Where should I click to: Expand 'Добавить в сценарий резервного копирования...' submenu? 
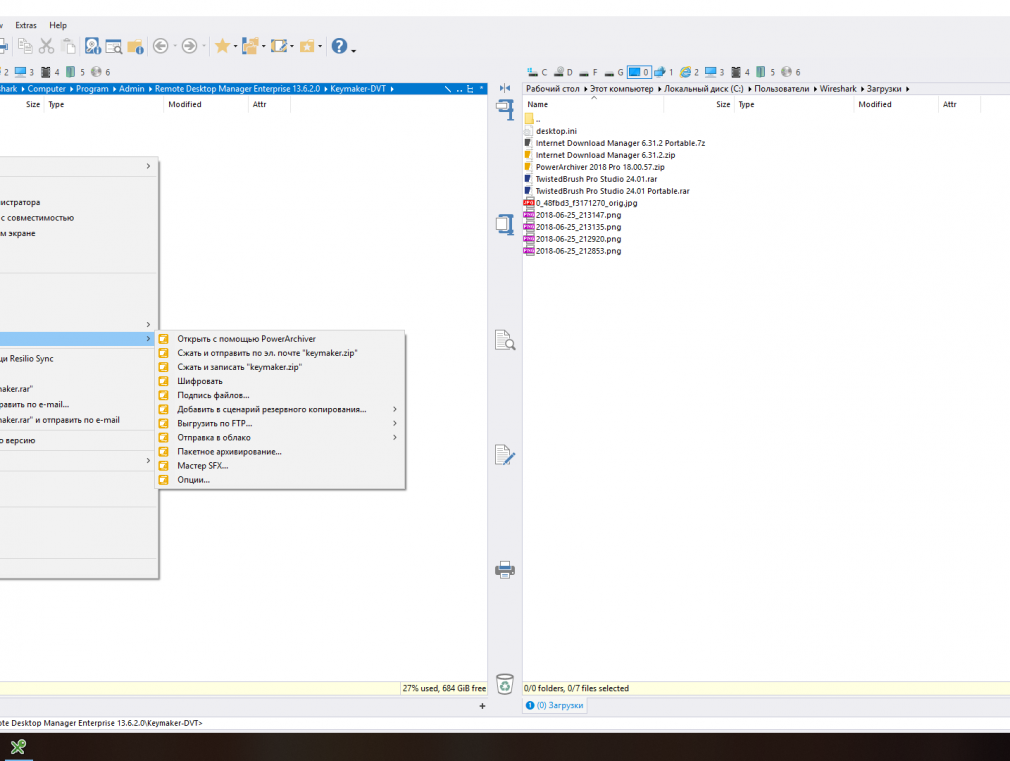tap(280, 410)
